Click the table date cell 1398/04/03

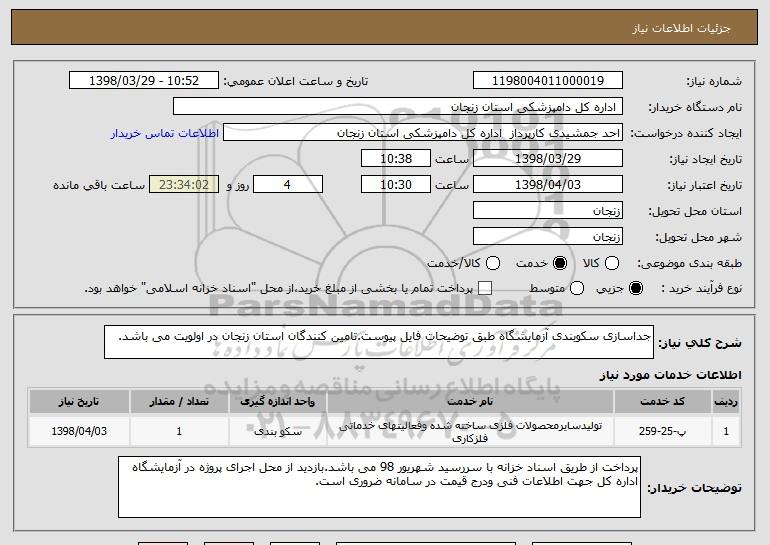[x=79, y=431]
